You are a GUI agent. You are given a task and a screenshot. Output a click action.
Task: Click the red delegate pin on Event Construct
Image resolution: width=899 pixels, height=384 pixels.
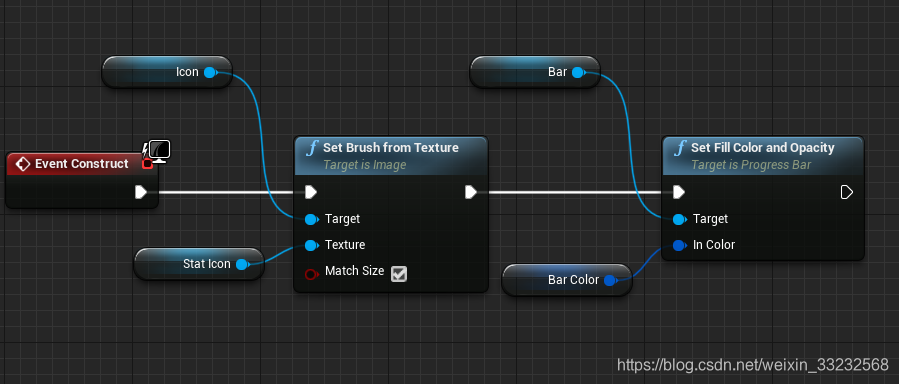pos(147,164)
